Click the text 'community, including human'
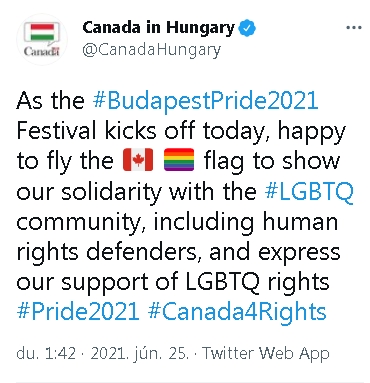The image size is (370, 383). point(177,222)
